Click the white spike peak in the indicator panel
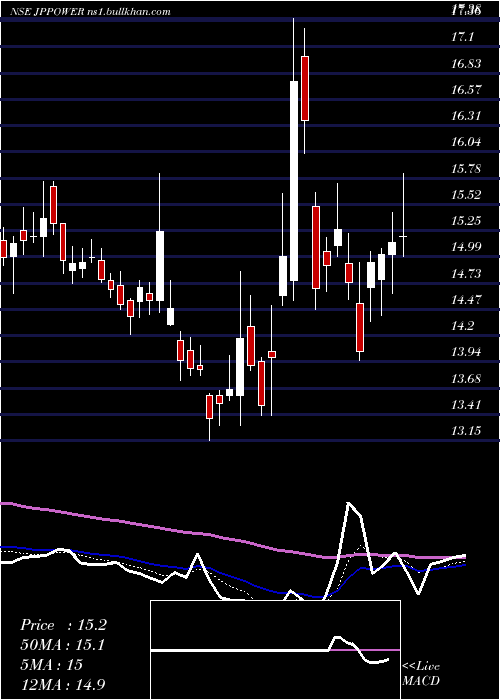The width and height of the screenshot is (500, 700). (x=349, y=503)
